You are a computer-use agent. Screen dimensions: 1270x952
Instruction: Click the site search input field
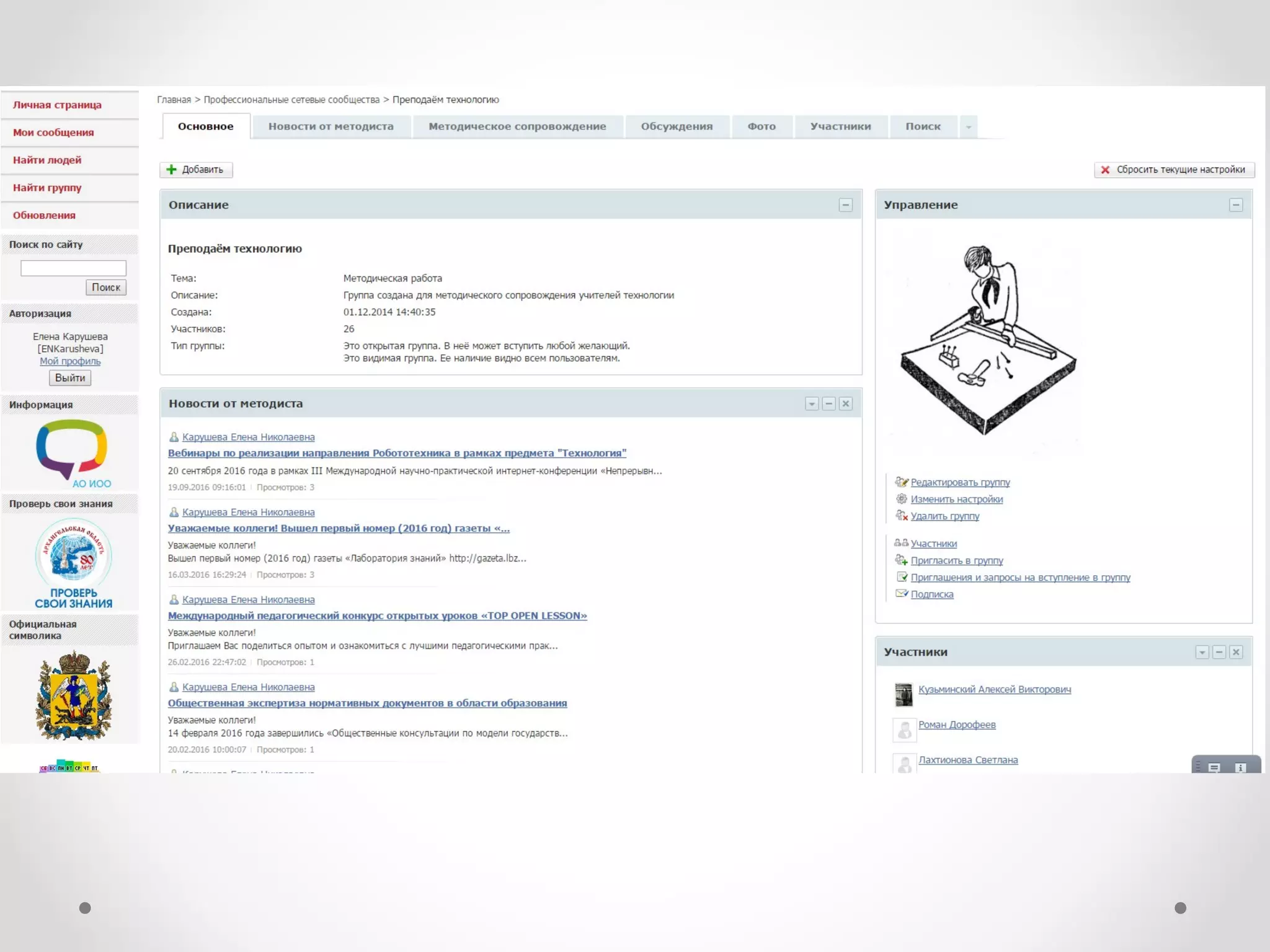pos(73,268)
